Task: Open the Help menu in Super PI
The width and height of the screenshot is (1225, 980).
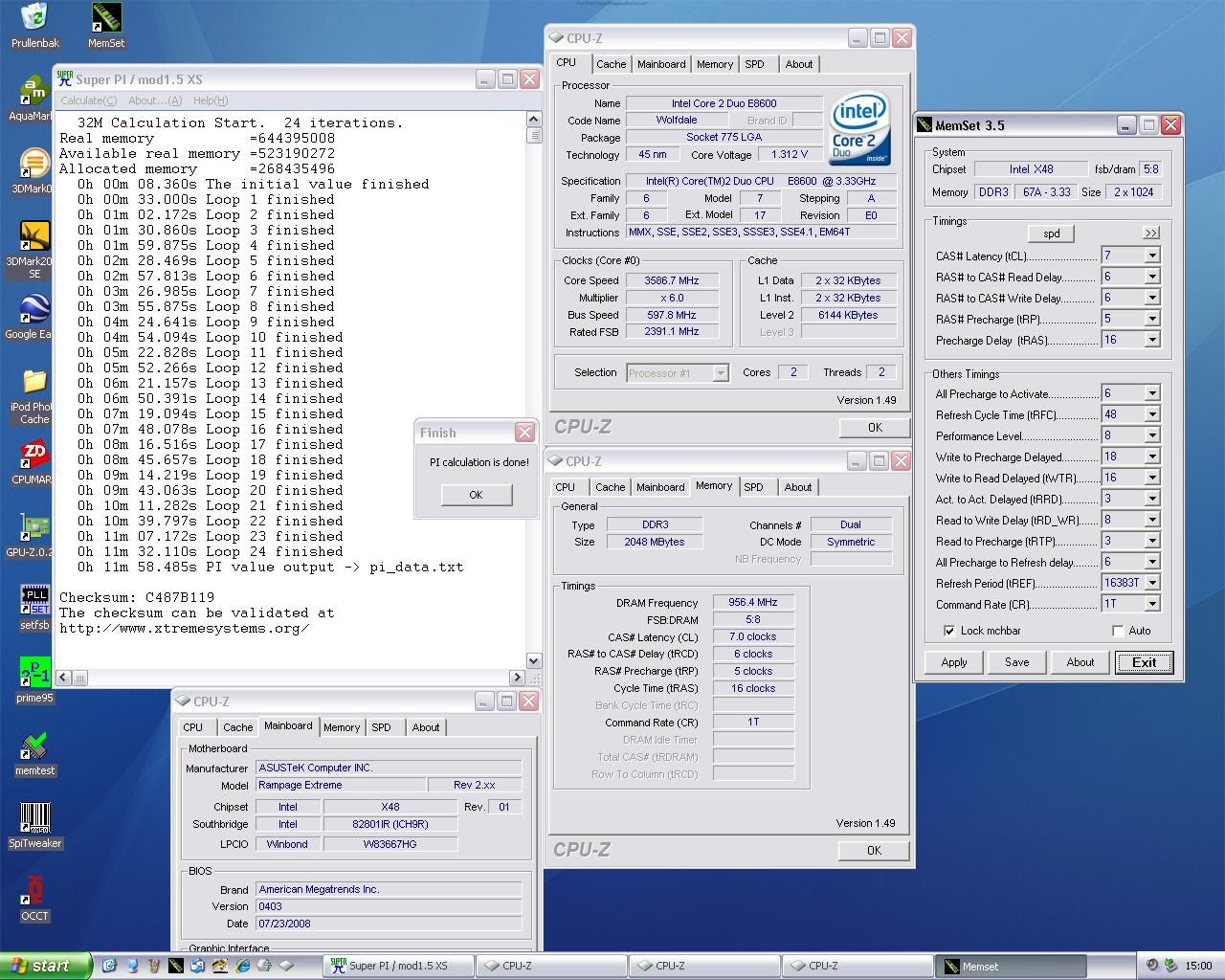Action: point(211,100)
